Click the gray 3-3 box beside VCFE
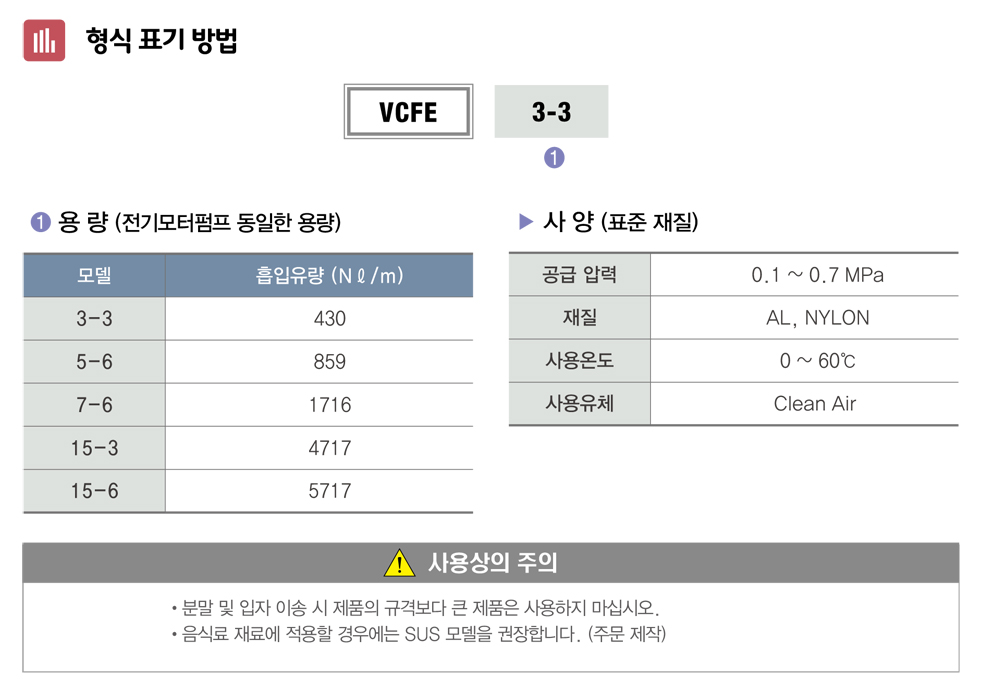Viewport: 993px width, 688px height. (551, 112)
